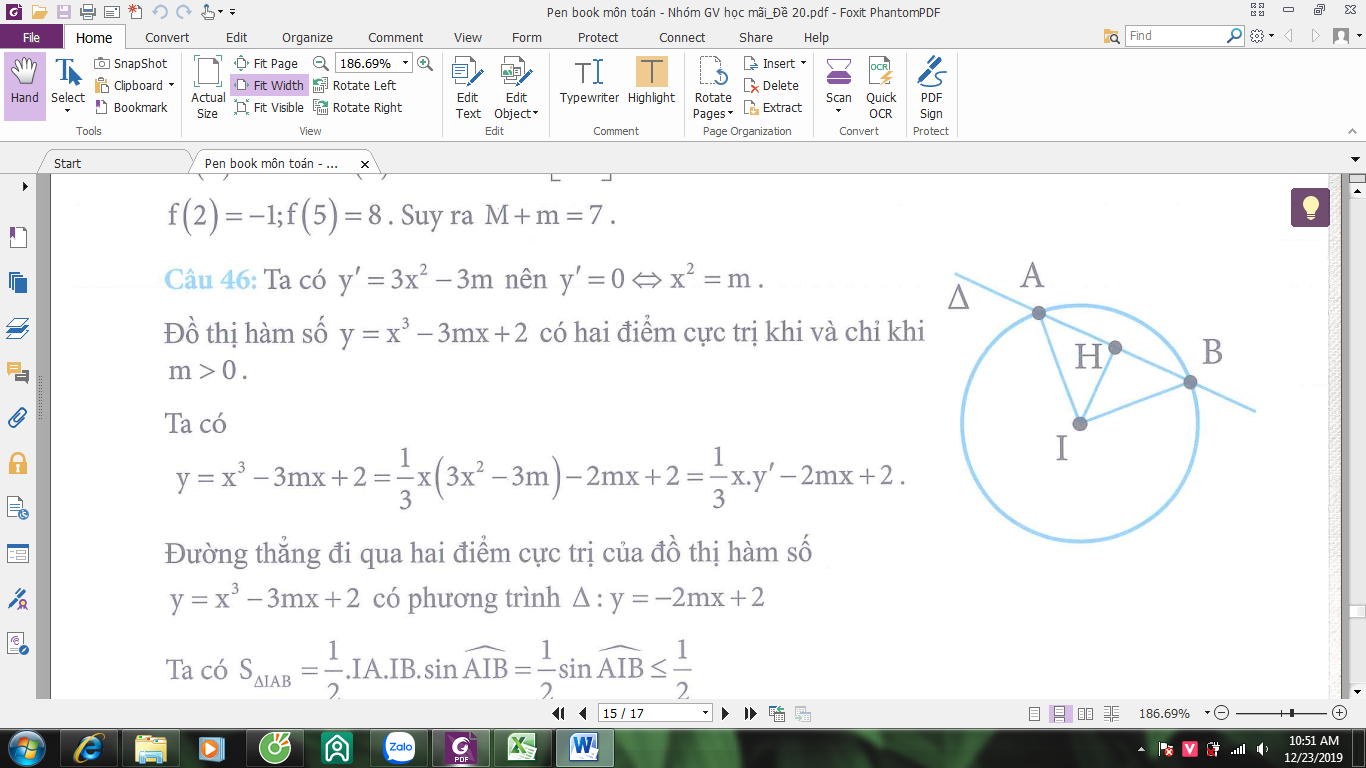Open the page number 15 / 17 dropdown
This screenshot has height=768, width=1366.
coord(706,713)
